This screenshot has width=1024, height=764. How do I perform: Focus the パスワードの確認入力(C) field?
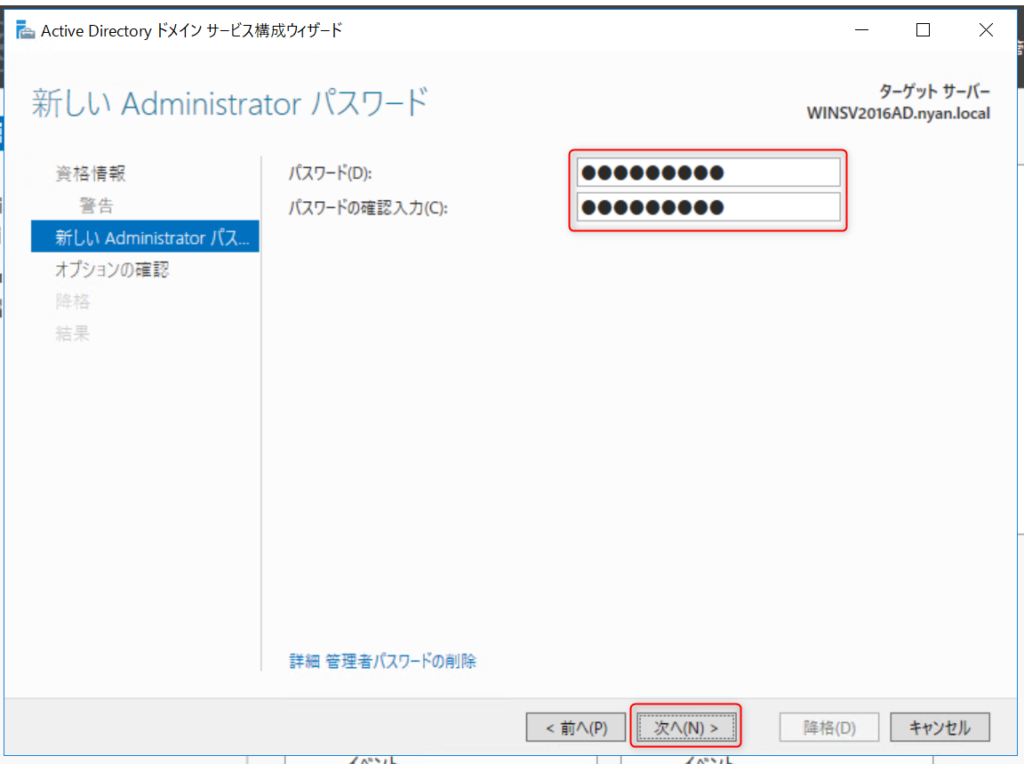[x=708, y=208]
